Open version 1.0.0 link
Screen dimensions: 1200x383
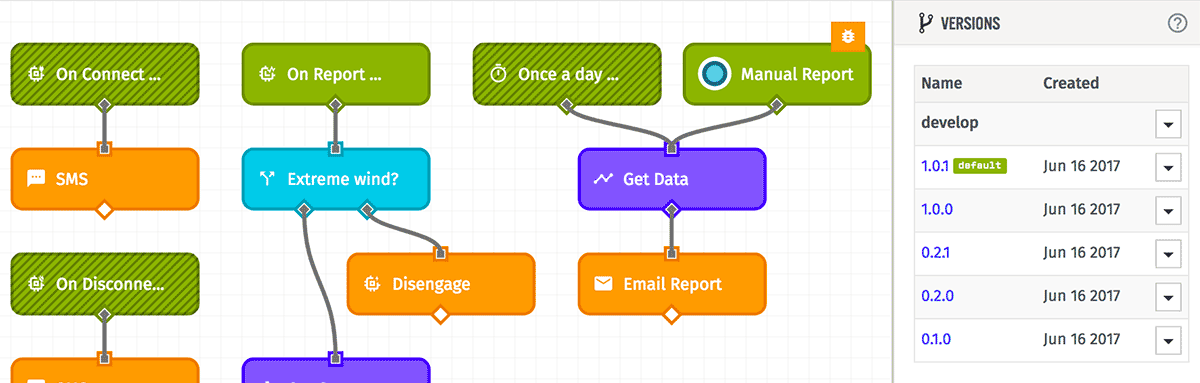click(936, 210)
